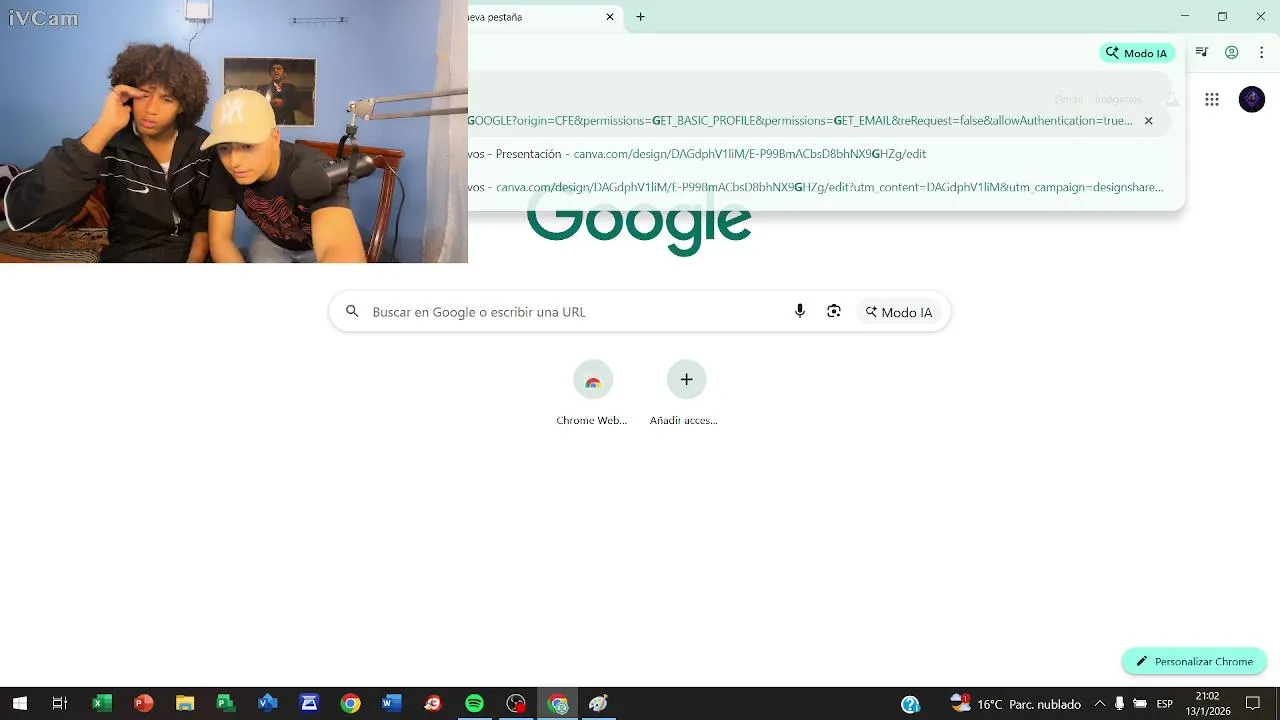Open the Get Help icon in the taskbar

[x=910, y=704]
